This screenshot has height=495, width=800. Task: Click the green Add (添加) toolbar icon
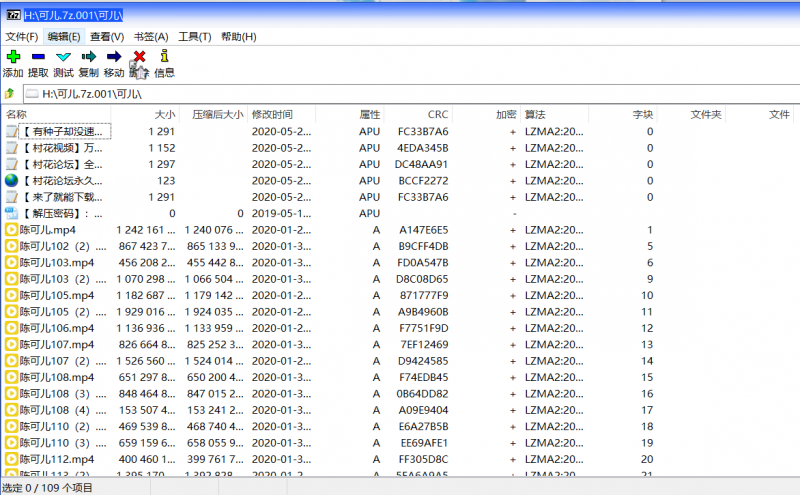click(x=13, y=57)
